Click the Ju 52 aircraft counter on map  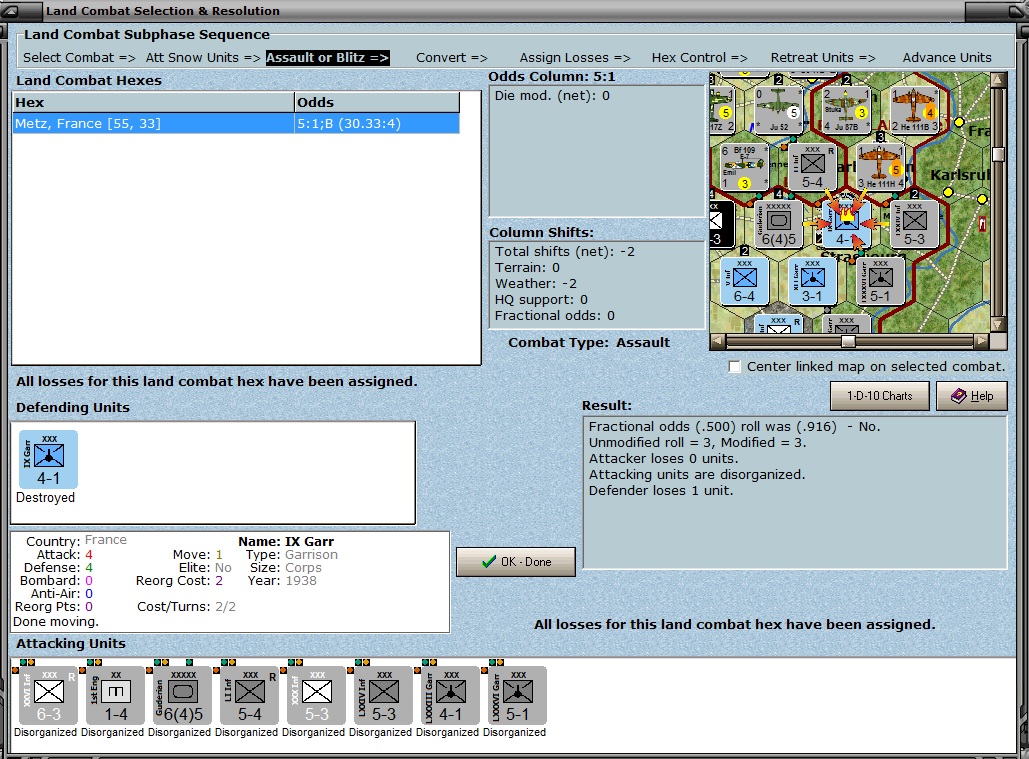tap(778, 110)
